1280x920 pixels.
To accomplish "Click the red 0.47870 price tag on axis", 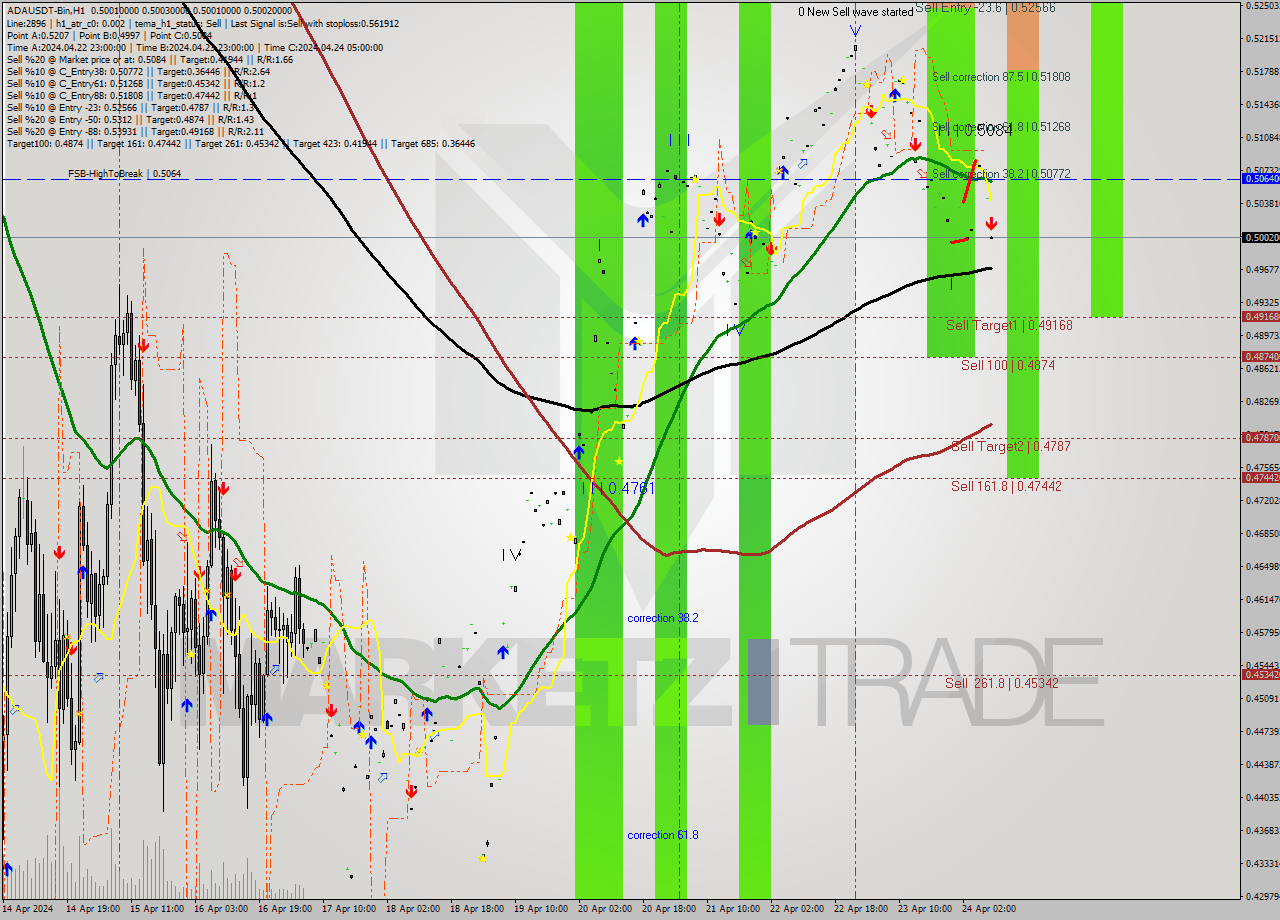I will click(x=1259, y=437).
